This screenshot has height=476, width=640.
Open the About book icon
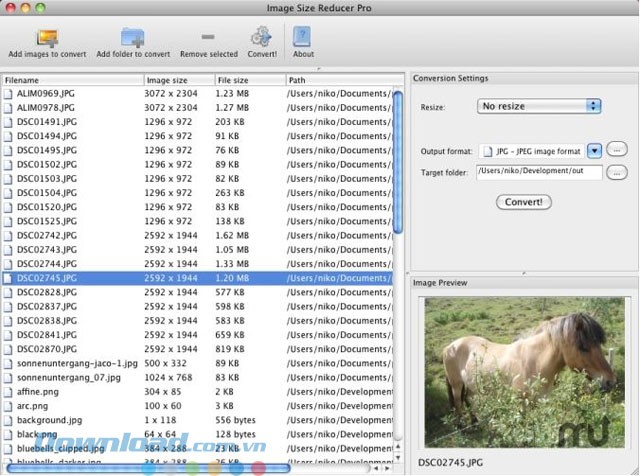(x=302, y=37)
